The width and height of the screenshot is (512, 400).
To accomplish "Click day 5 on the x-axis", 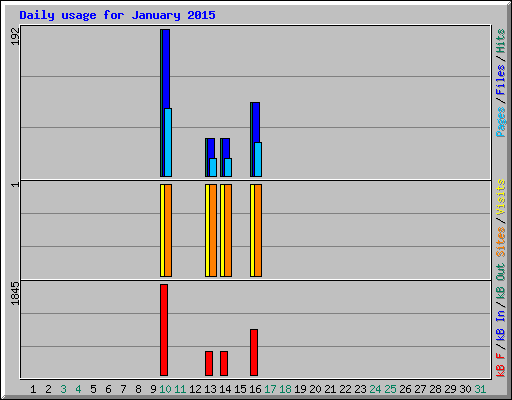I will tap(93, 389).
